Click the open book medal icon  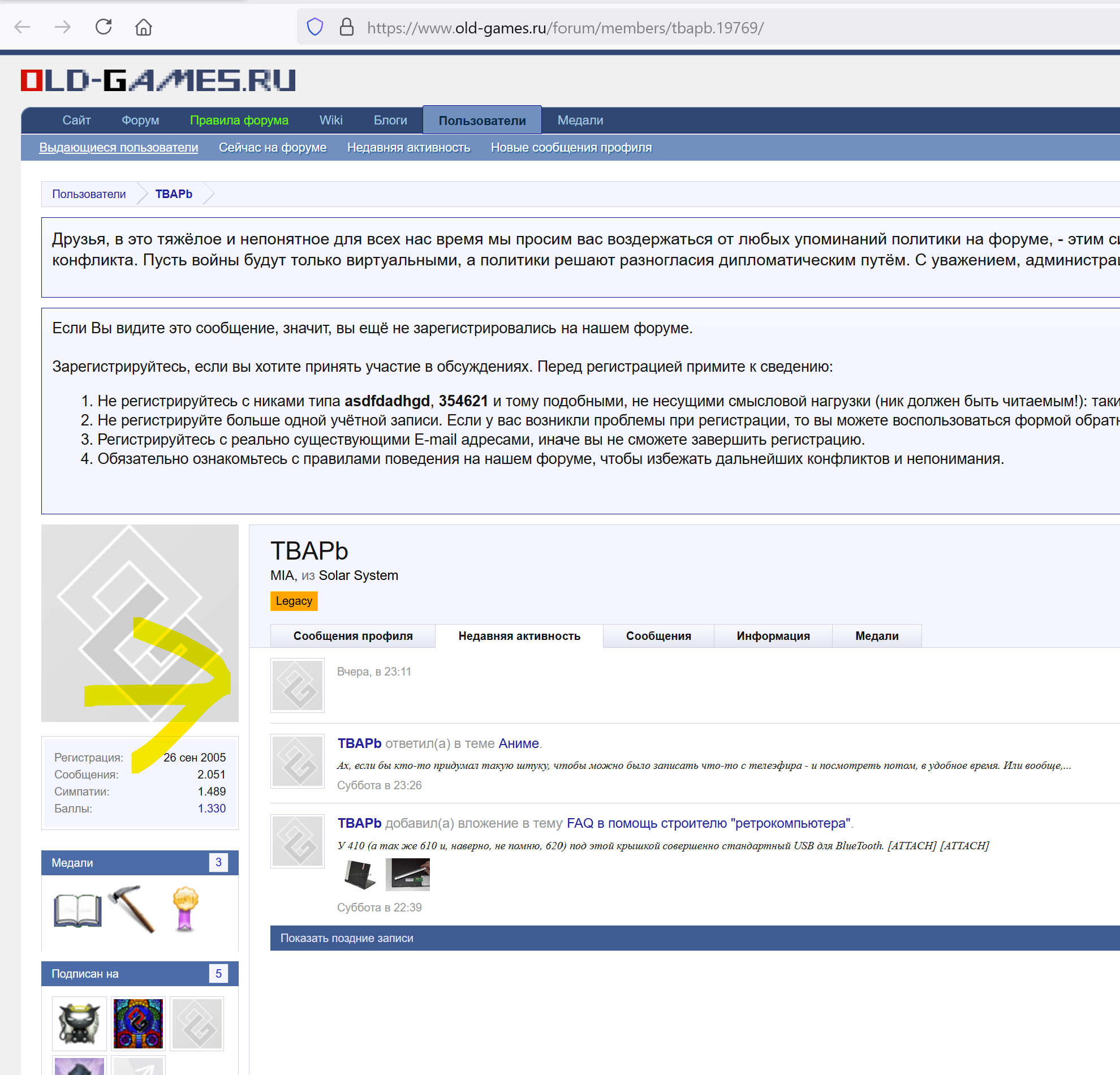[77, 910]
